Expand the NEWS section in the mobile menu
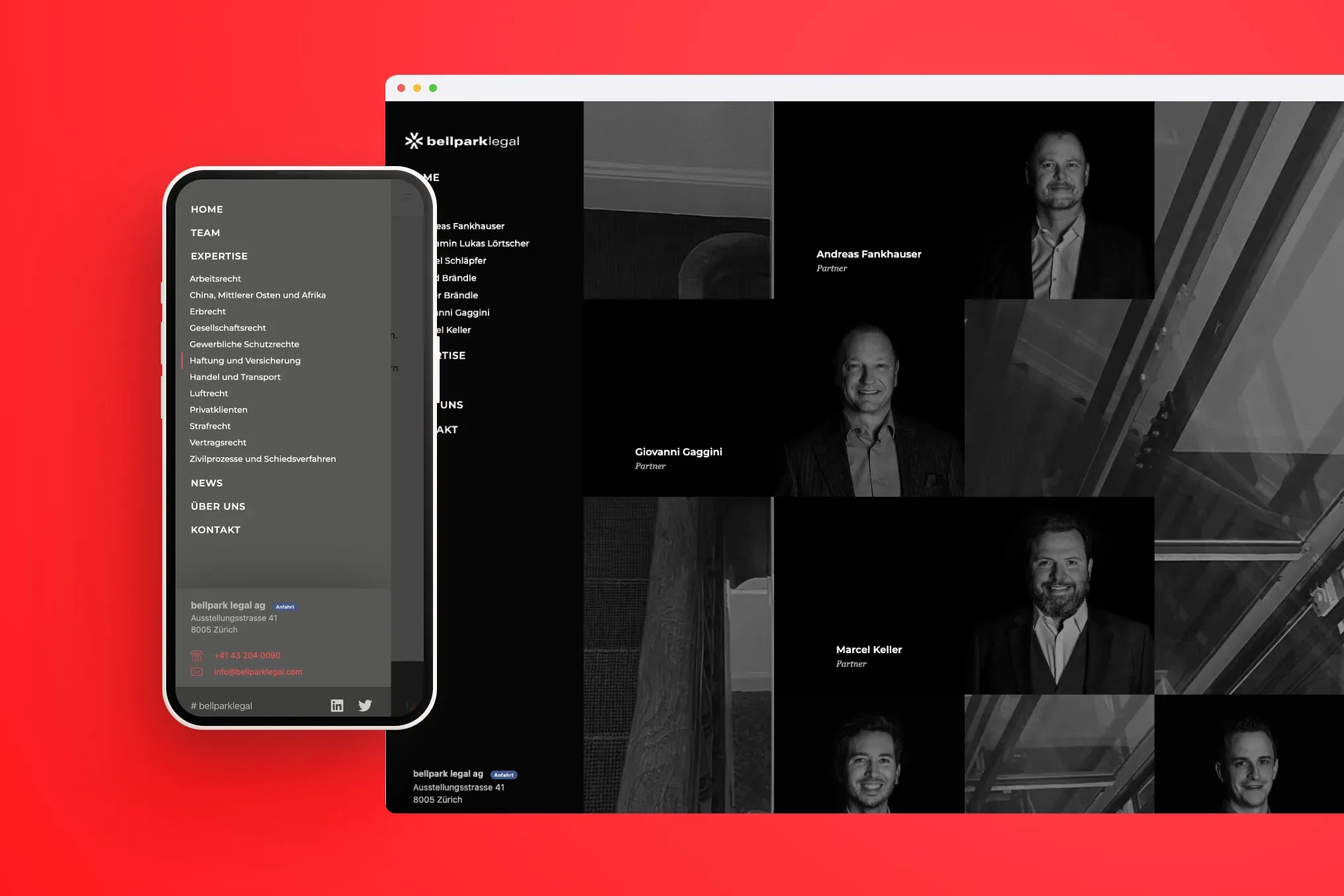Viewport: 1344px width, 896px height. [x=207, y=483]
